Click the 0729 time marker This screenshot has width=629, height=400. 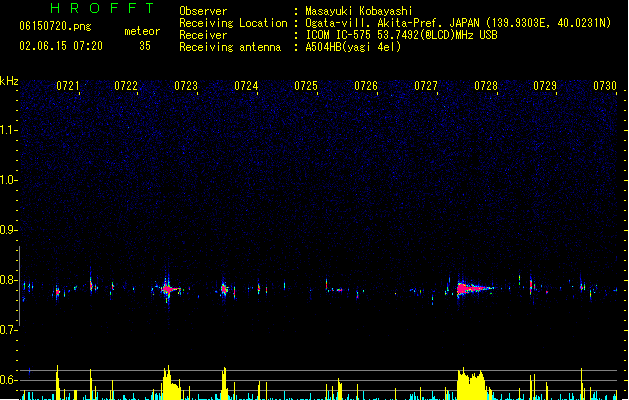click(x=545, y=86)
